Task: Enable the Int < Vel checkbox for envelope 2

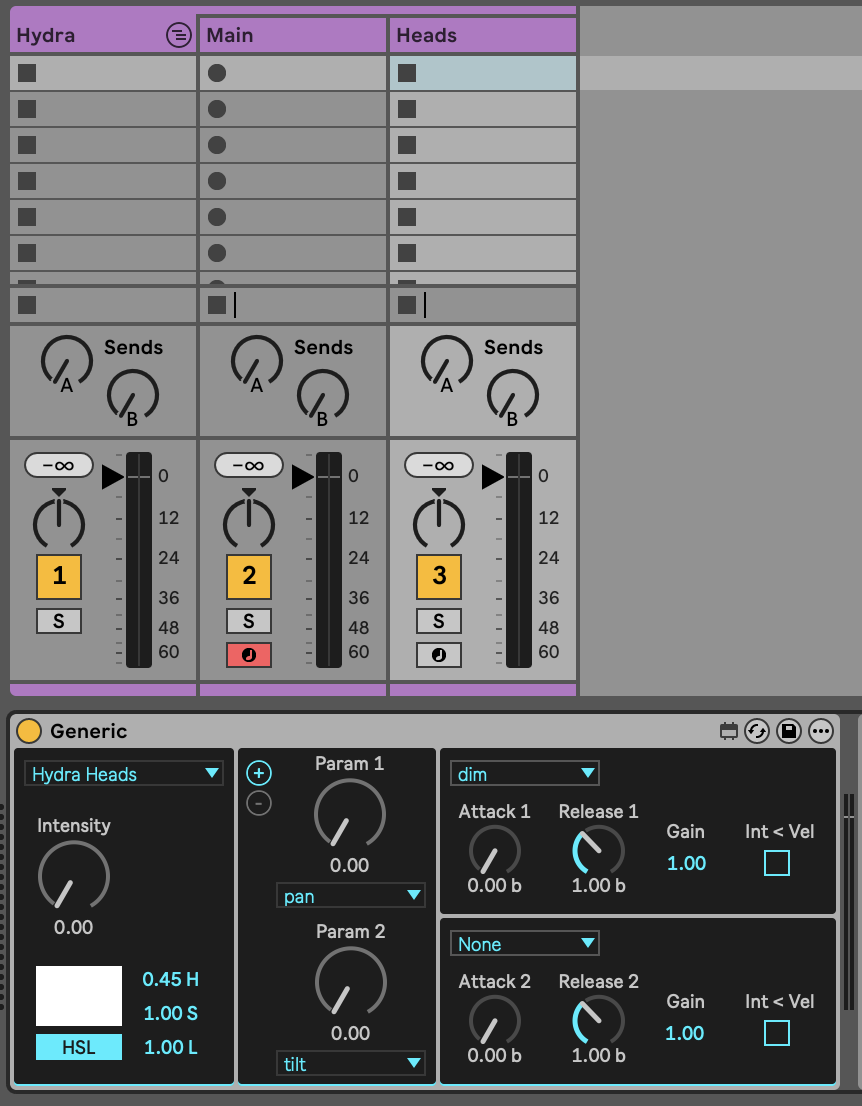Action: (x=776, y=1032)
